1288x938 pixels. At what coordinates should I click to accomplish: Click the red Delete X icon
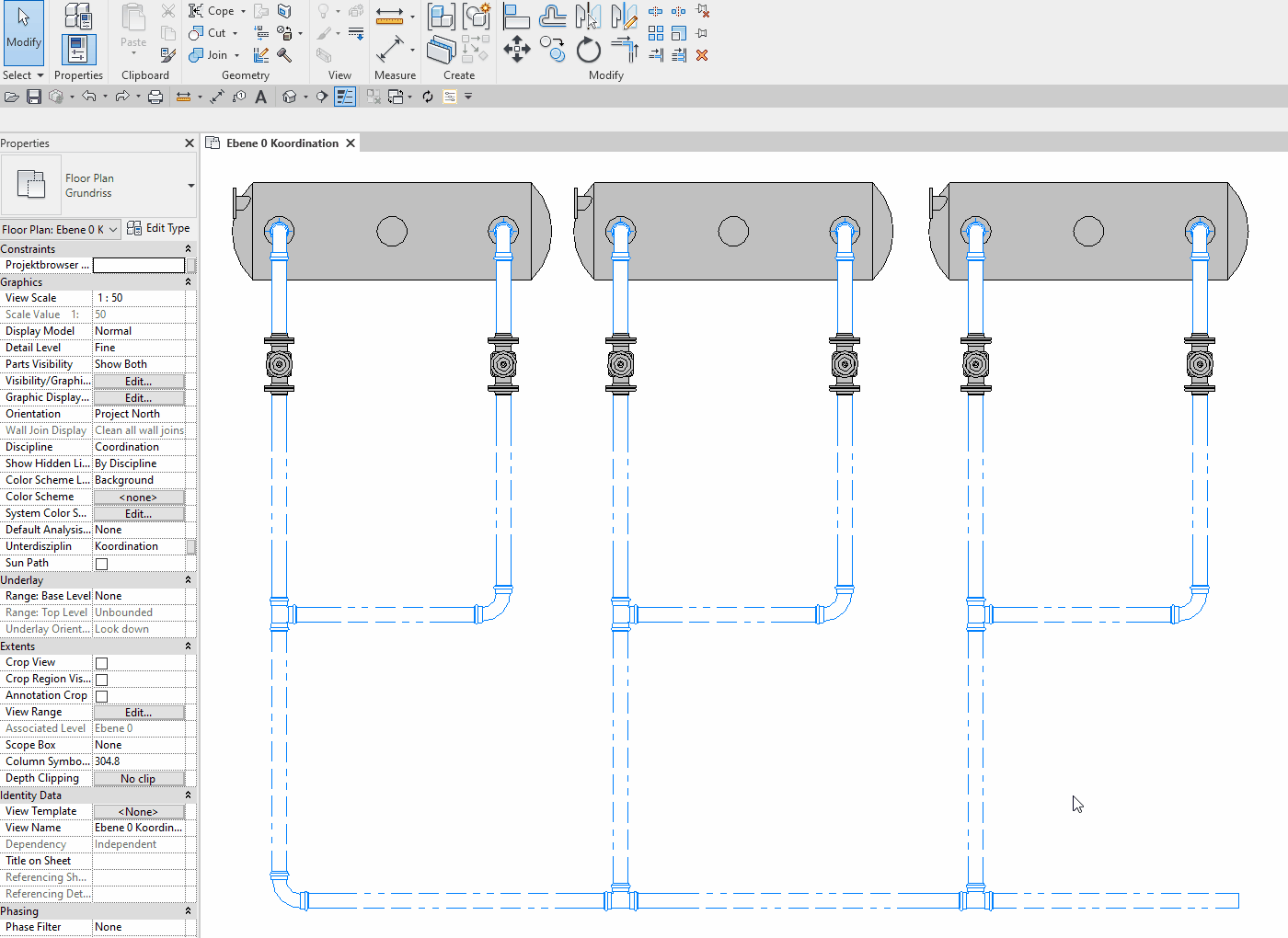pyautogui.click(x=702, y=55)
